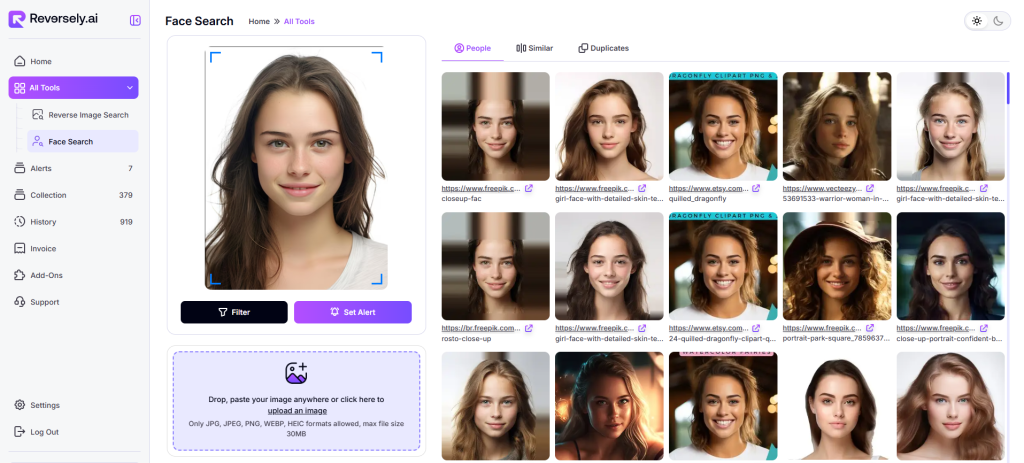Click the results panel vertical scrollbar

click(x=1008, y=90)
